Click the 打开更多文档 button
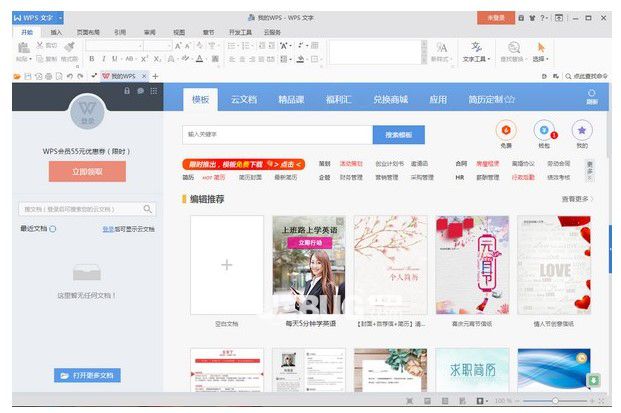The image size is (621, 413). [87, 375]
